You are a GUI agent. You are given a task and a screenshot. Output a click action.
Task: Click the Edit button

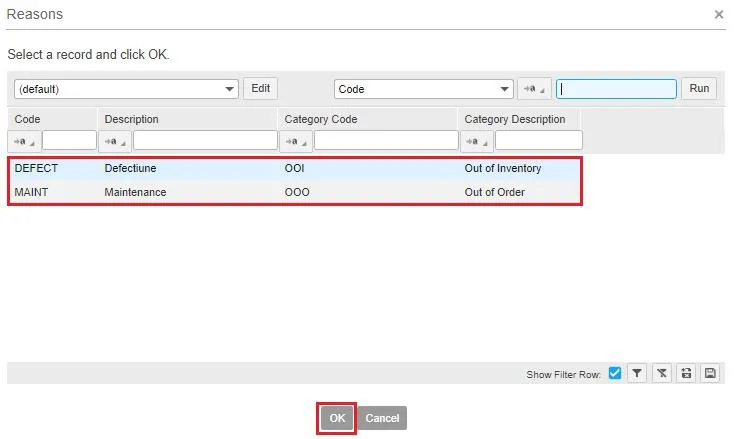[x=261, y=89]
